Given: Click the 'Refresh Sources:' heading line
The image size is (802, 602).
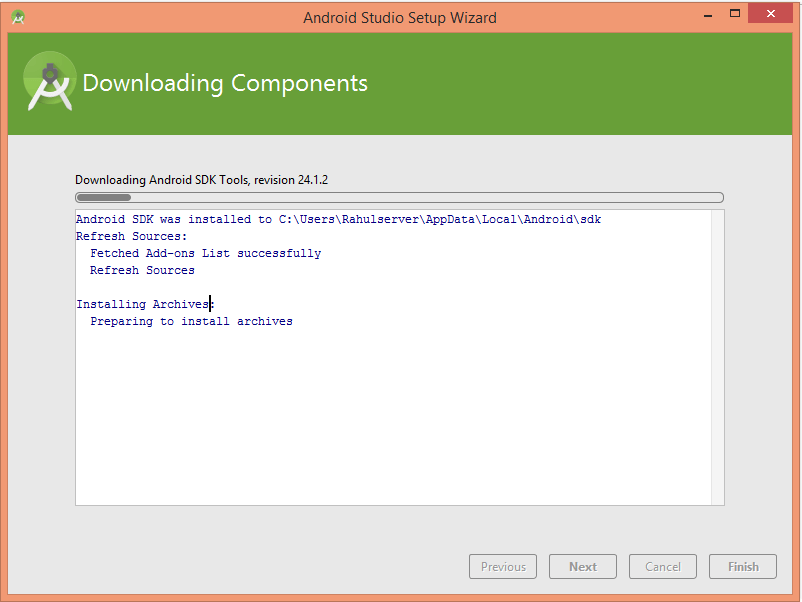Looking at the screenshot, I should click(131, 236).
